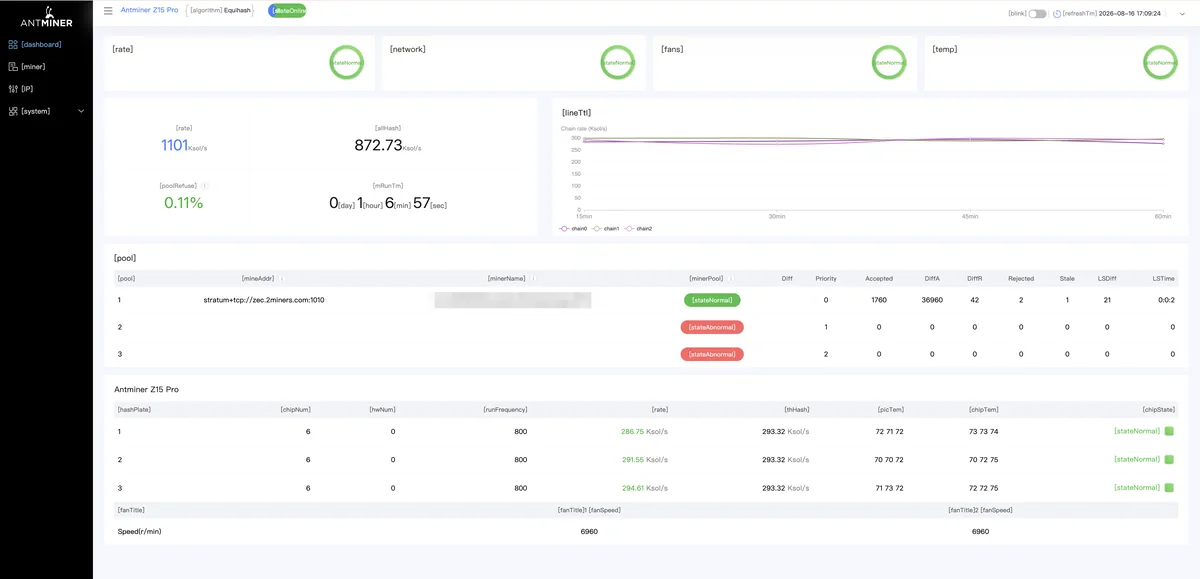Click pool 2 stateAbnormal badge

tap(712, 327)
